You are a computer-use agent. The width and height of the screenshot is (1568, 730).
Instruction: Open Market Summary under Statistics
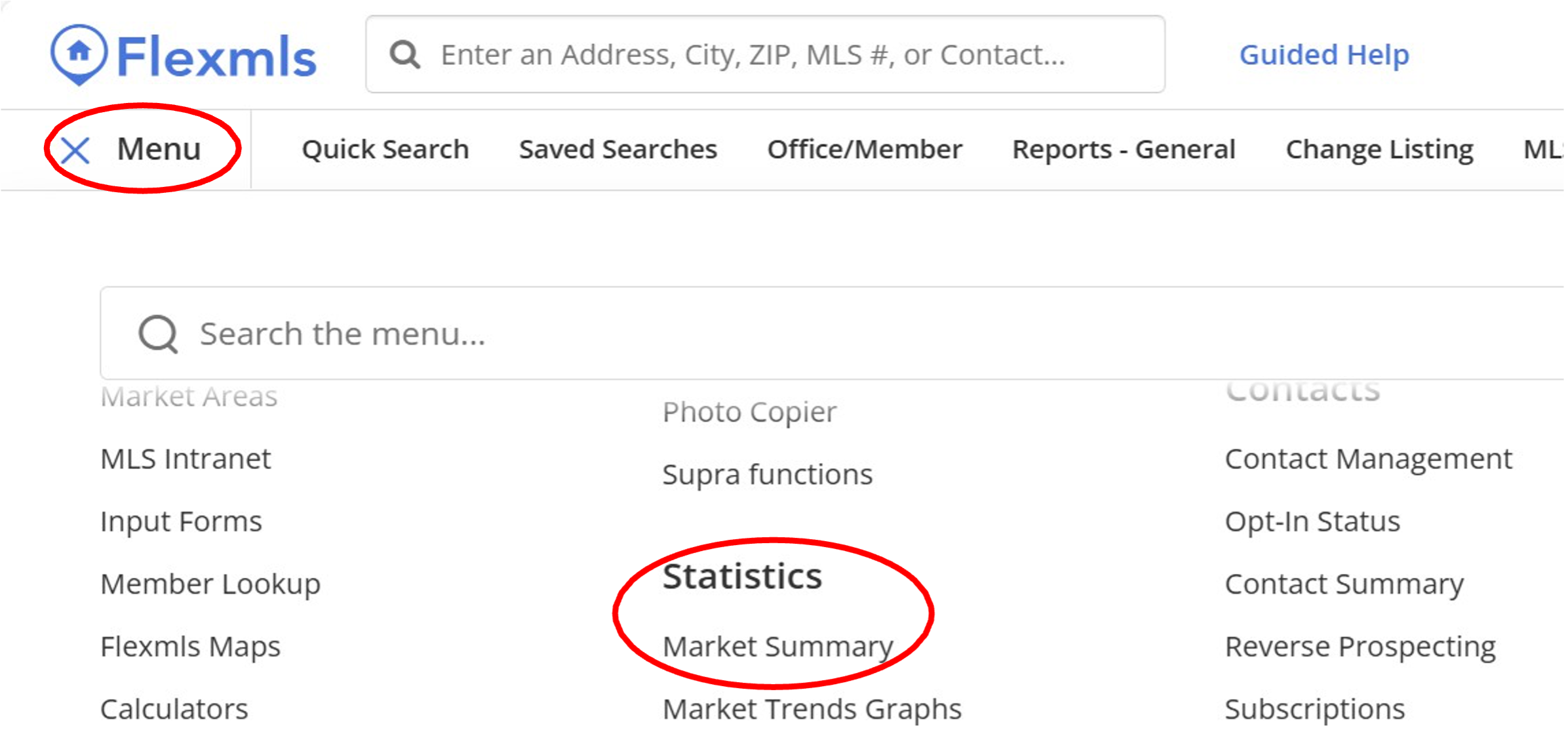point(778,647)
